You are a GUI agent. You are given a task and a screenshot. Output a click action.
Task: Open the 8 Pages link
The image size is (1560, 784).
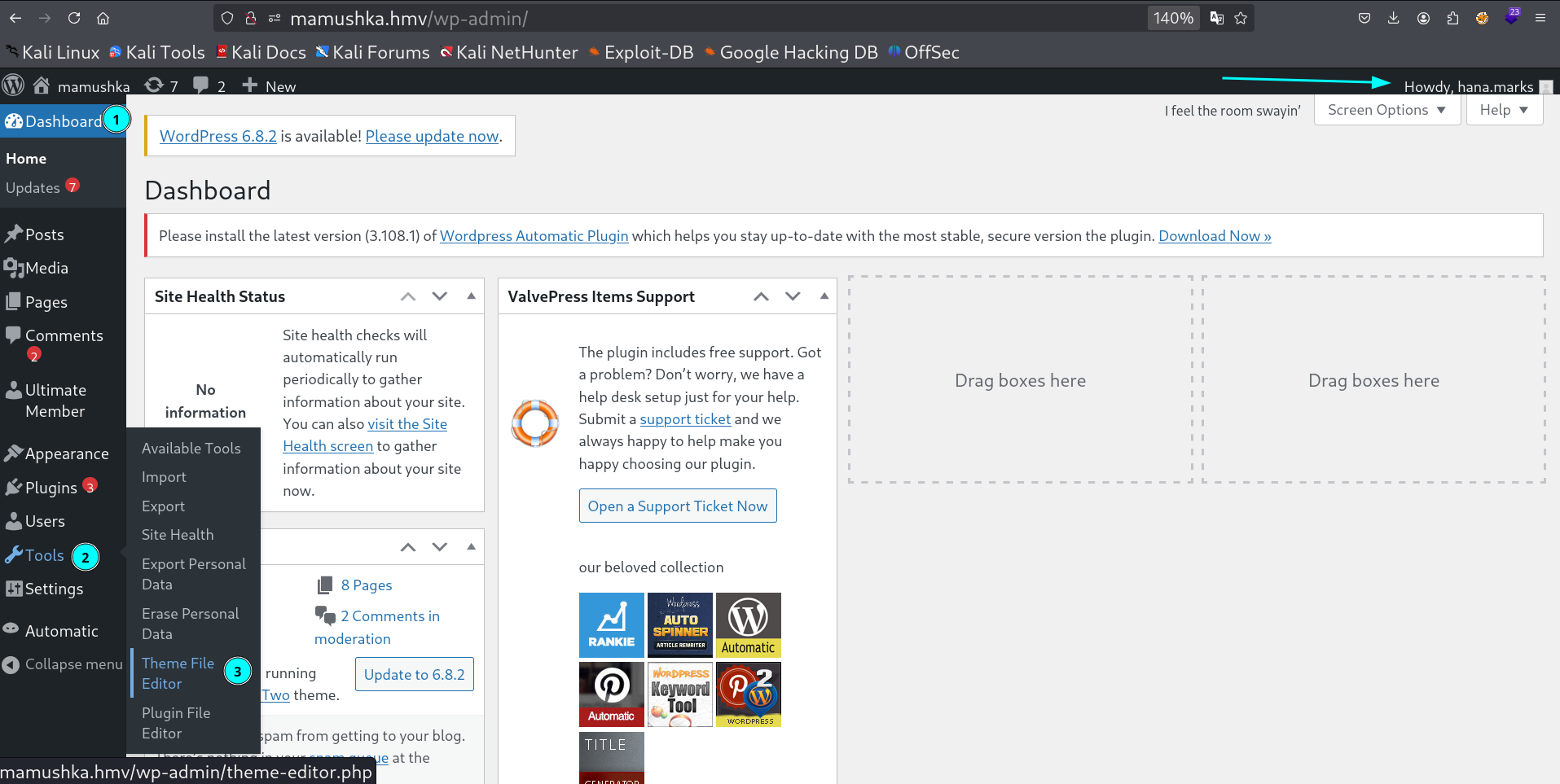[367, 585]
